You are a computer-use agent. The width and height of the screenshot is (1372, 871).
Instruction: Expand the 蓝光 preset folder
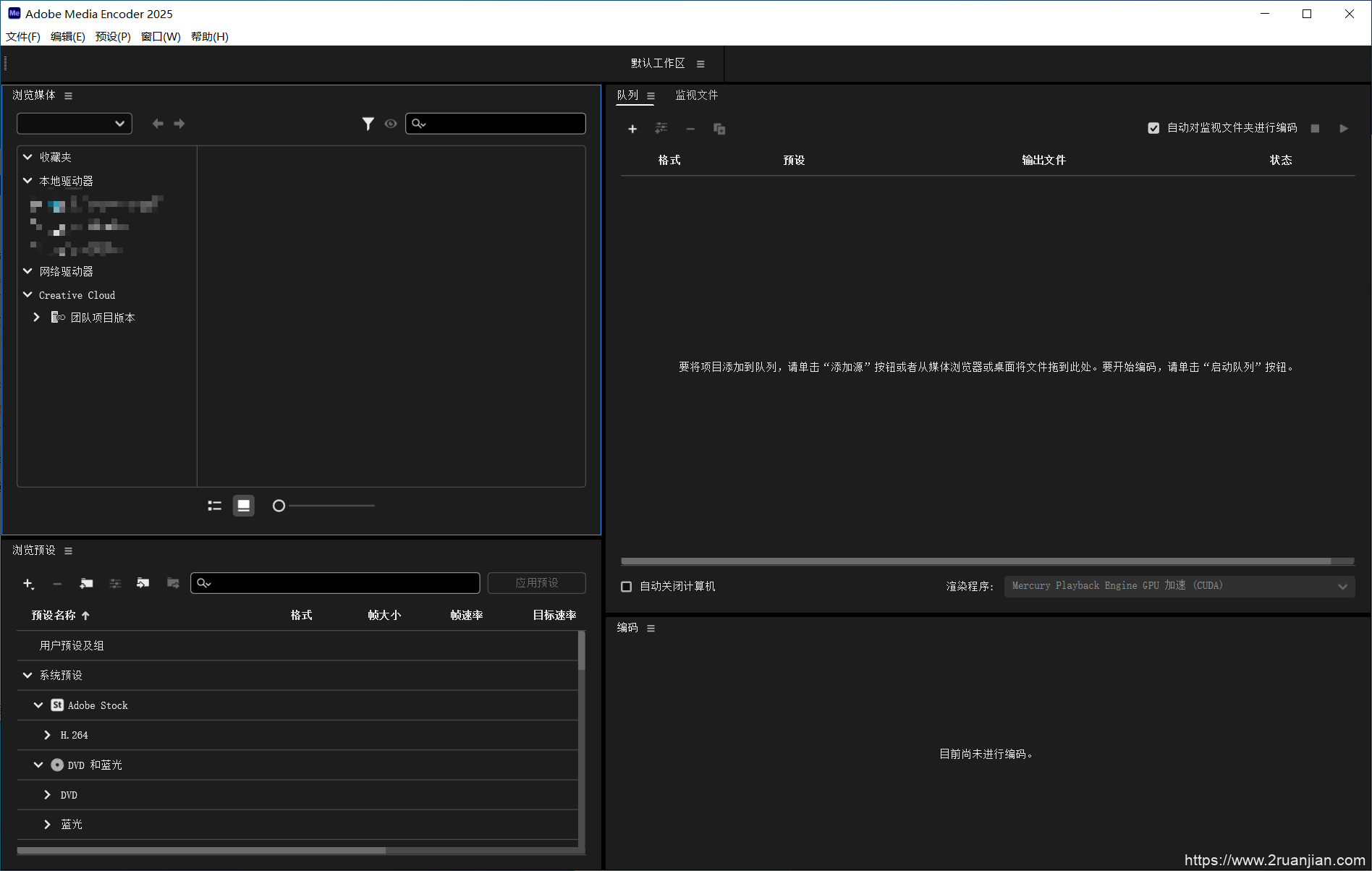point(47,825)
